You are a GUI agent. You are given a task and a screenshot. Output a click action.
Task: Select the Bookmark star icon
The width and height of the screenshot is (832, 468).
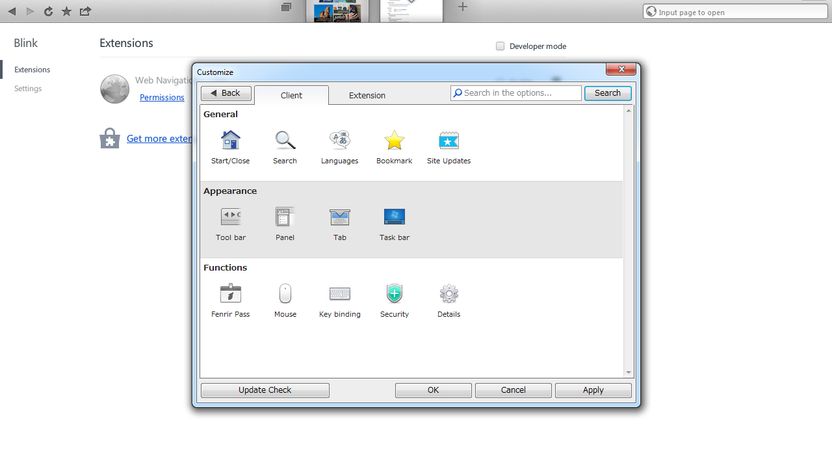pos(394,141)
